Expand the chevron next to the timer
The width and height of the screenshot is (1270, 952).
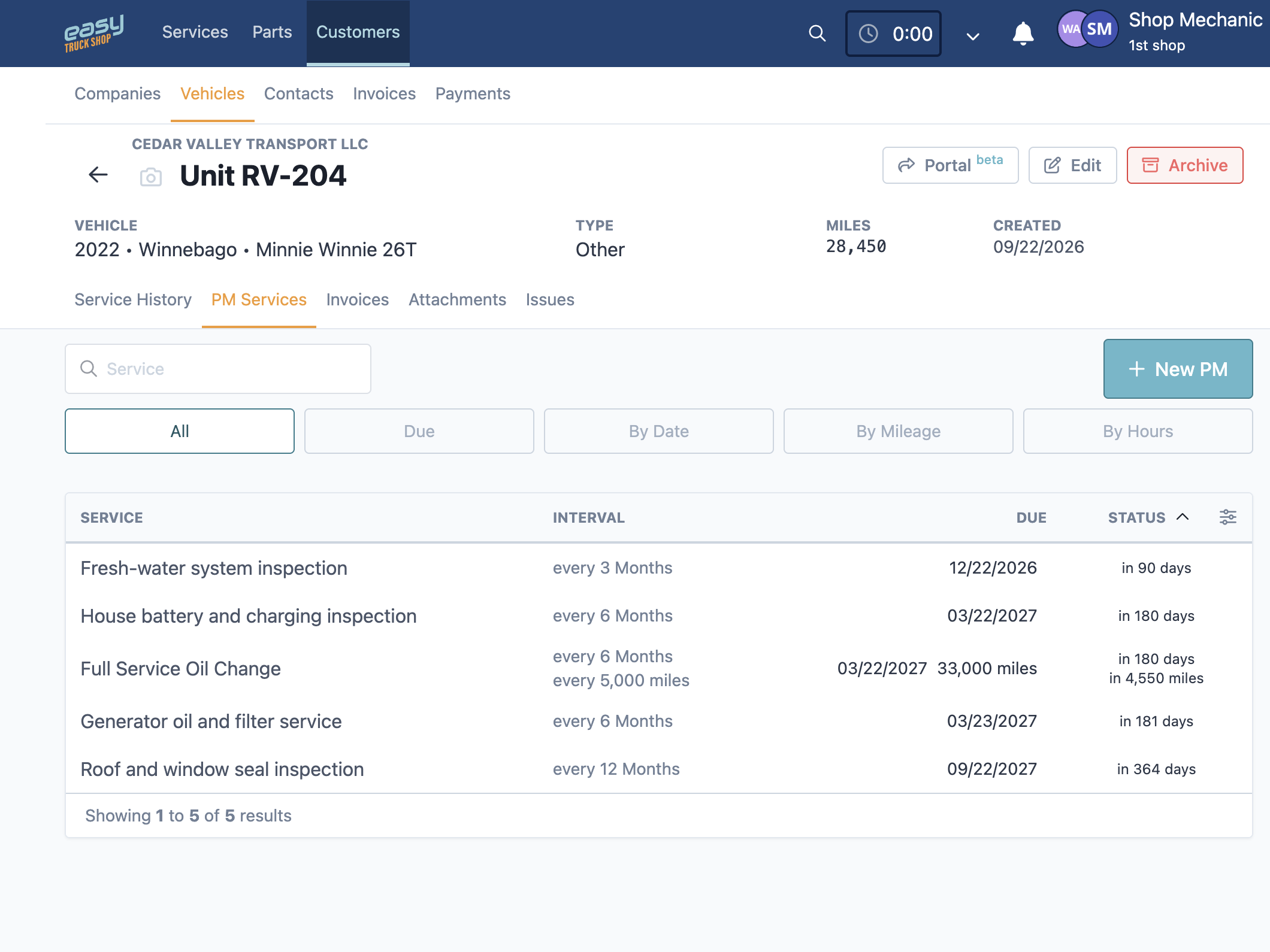[x=973, y=36]
